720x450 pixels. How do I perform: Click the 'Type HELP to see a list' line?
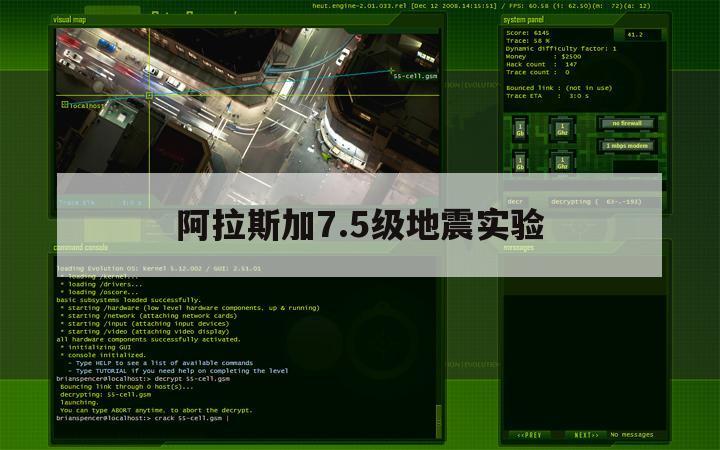[160, 363]
